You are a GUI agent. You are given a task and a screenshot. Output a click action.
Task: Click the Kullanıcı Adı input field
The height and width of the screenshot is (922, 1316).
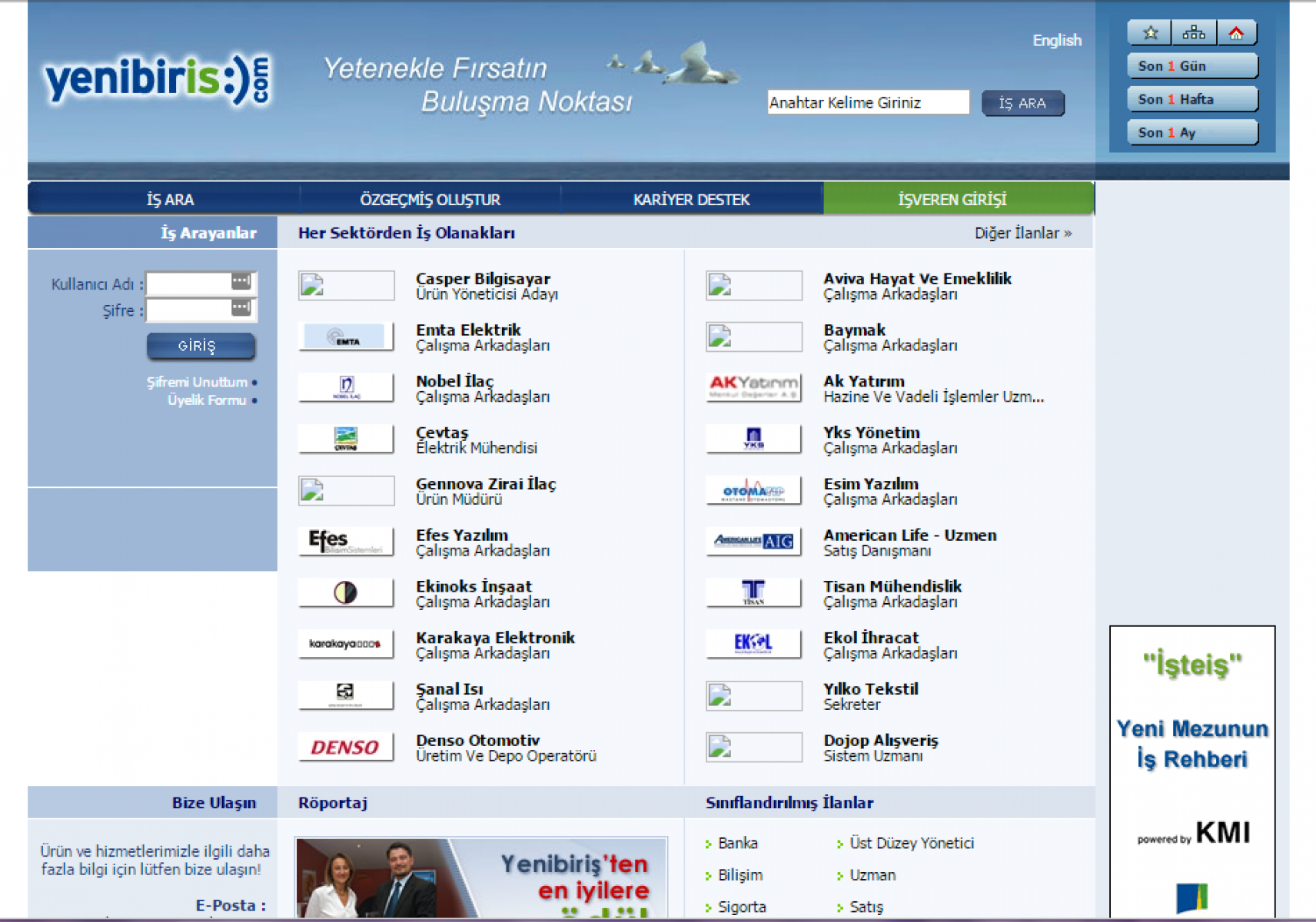[x=201, y=284]
